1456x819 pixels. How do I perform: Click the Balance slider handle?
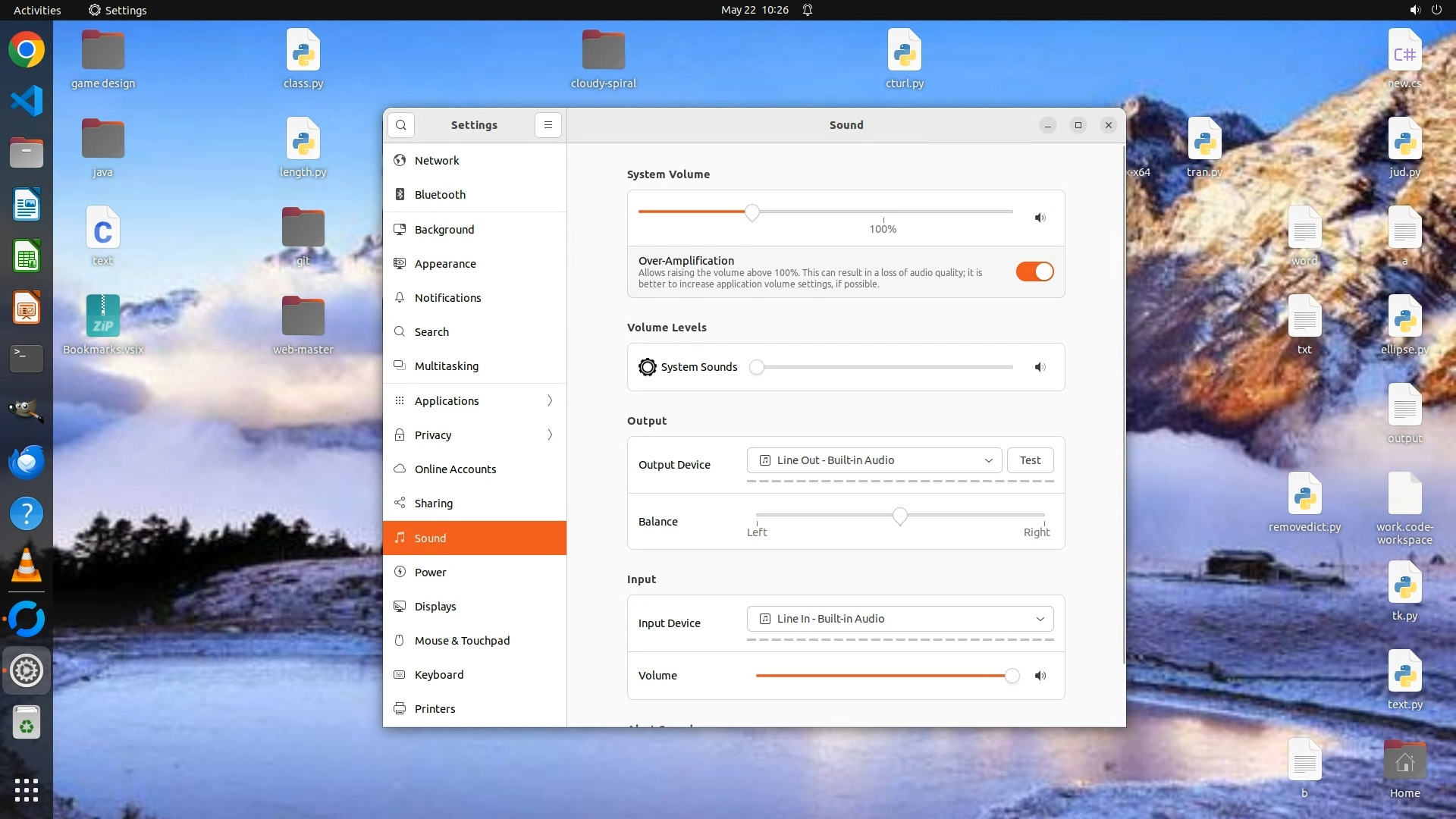(x=899, y=516)
